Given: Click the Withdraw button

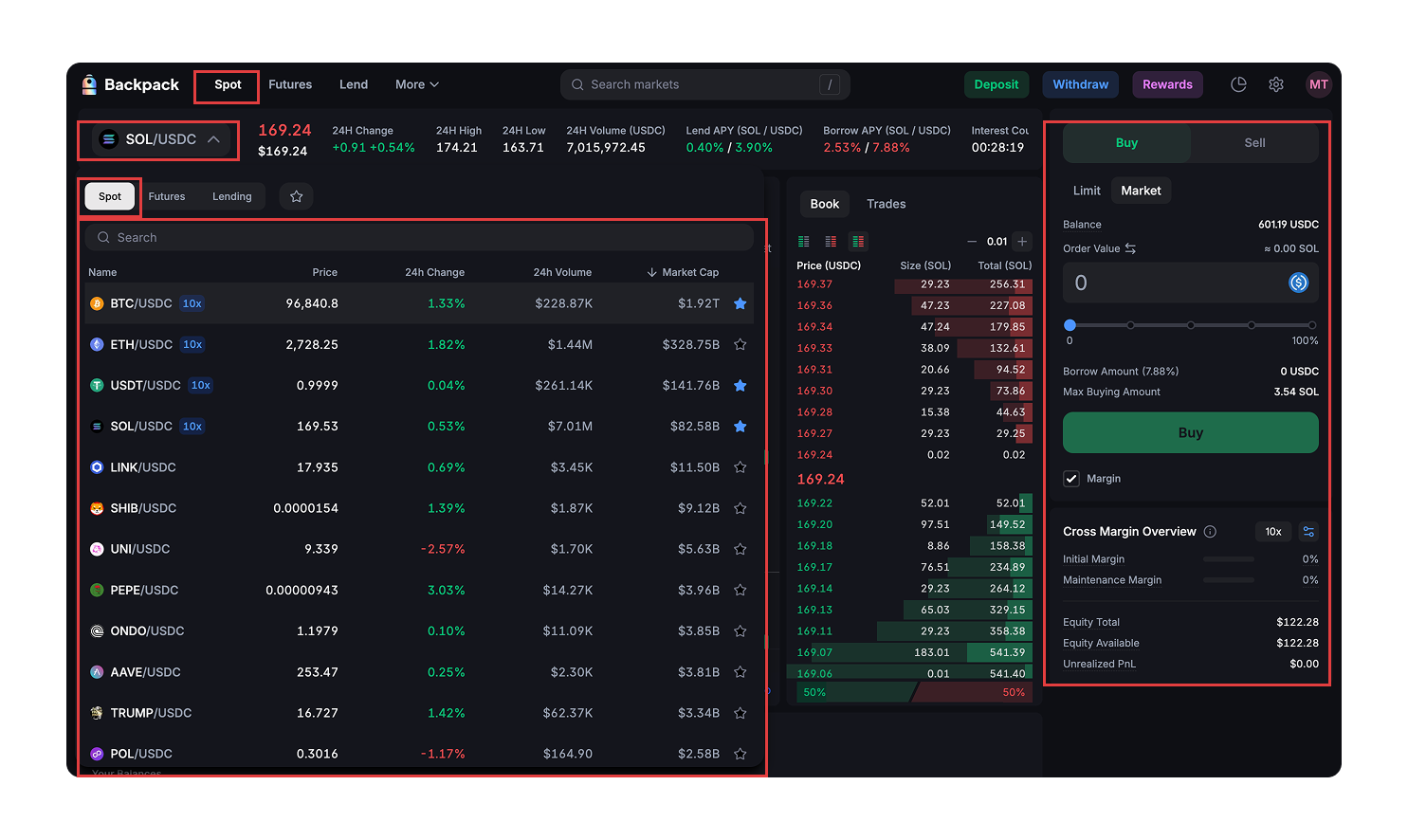Looking at the screenshot, I should coord(1080,84).
